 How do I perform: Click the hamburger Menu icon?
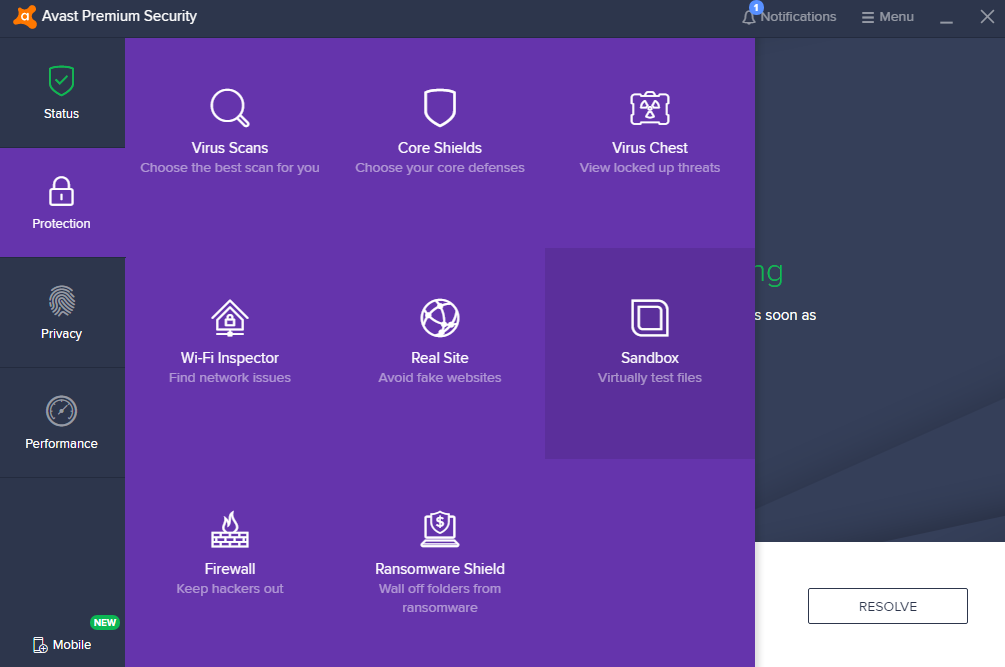pyautogui.click(x=868, y=17)
